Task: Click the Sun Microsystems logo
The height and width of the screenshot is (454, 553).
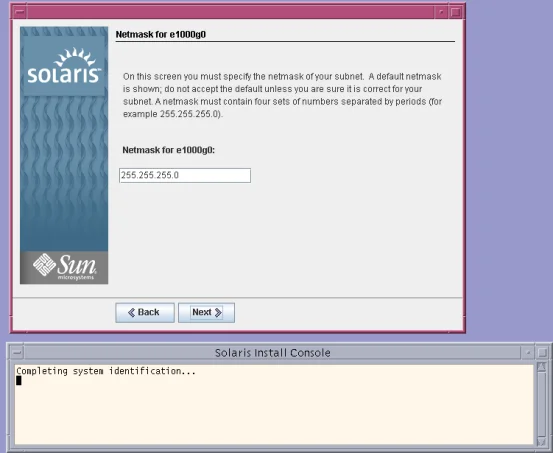Action: pyautogui.click(x=64, y=267)
